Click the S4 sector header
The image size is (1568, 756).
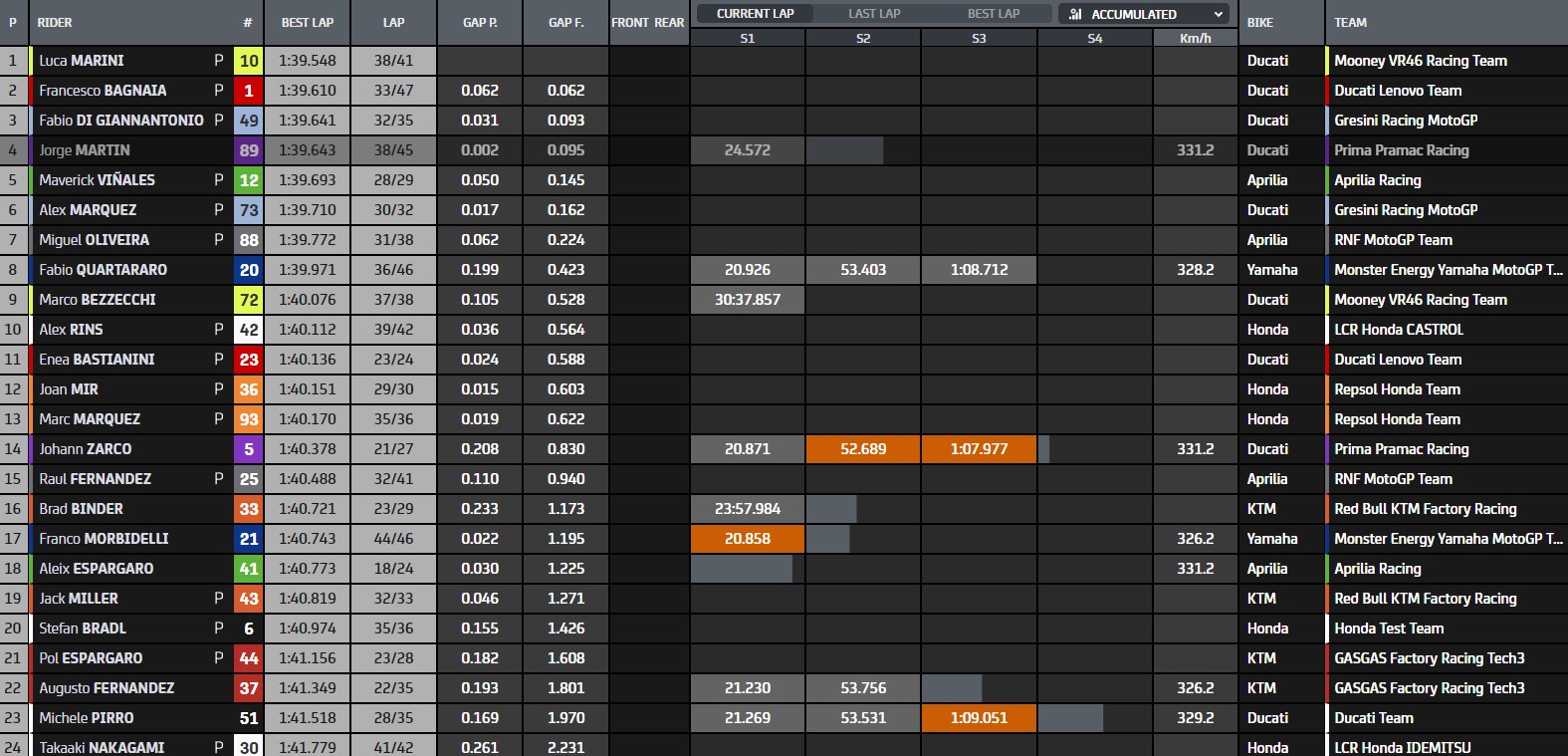(x=1094, y=38)
